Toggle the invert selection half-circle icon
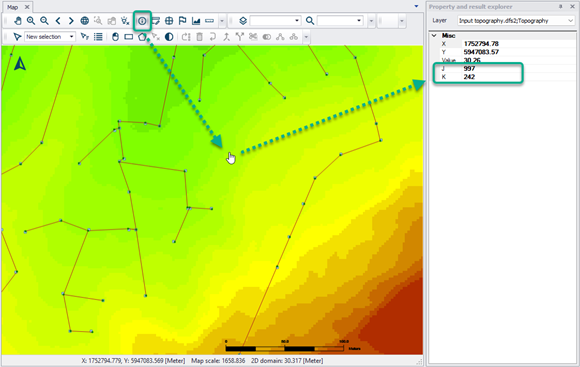This screenshot has height=367, width=580. tap(169, 37)
